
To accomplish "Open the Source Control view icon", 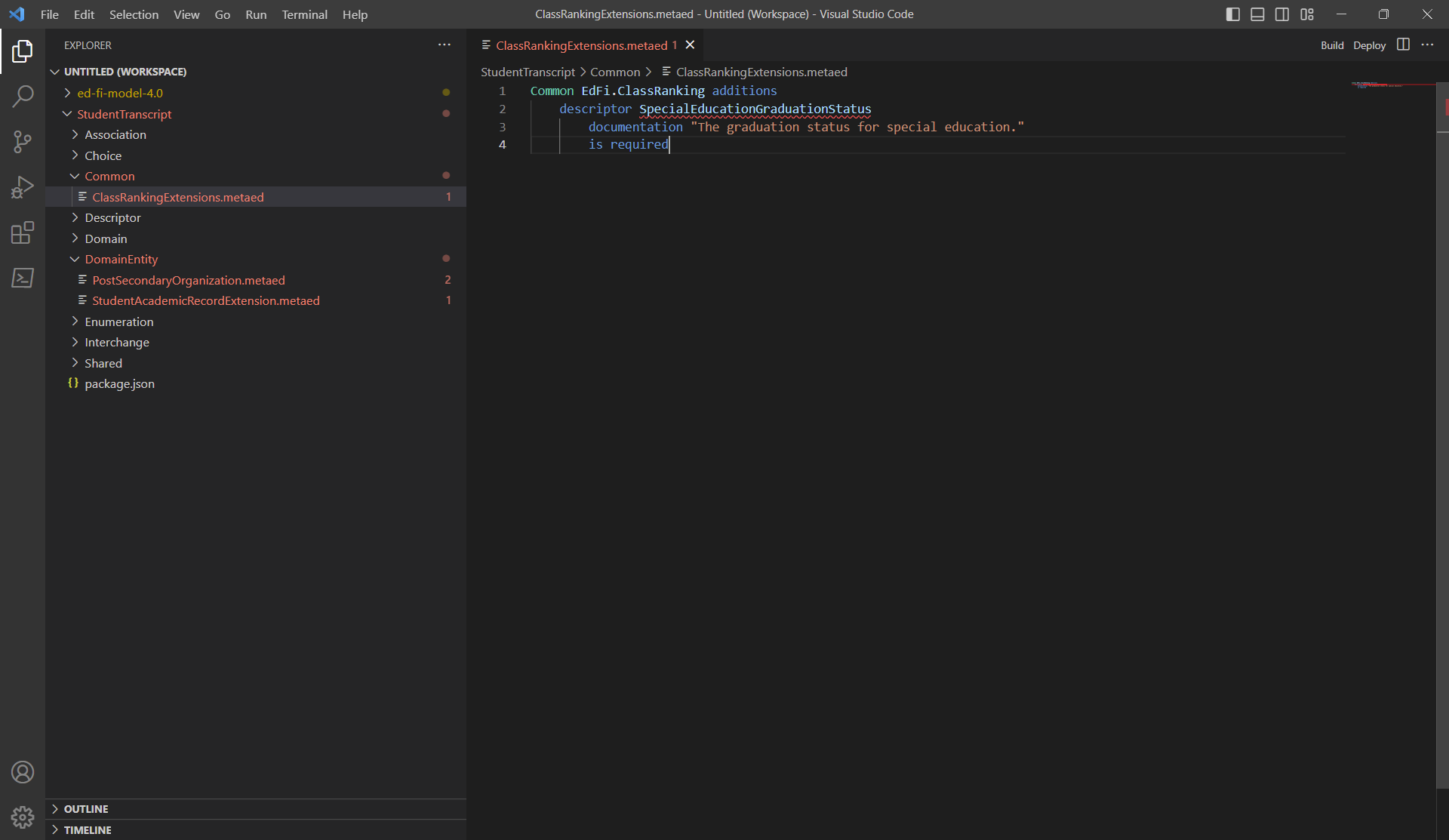I will pyautogui.click(x=23, y=141).
